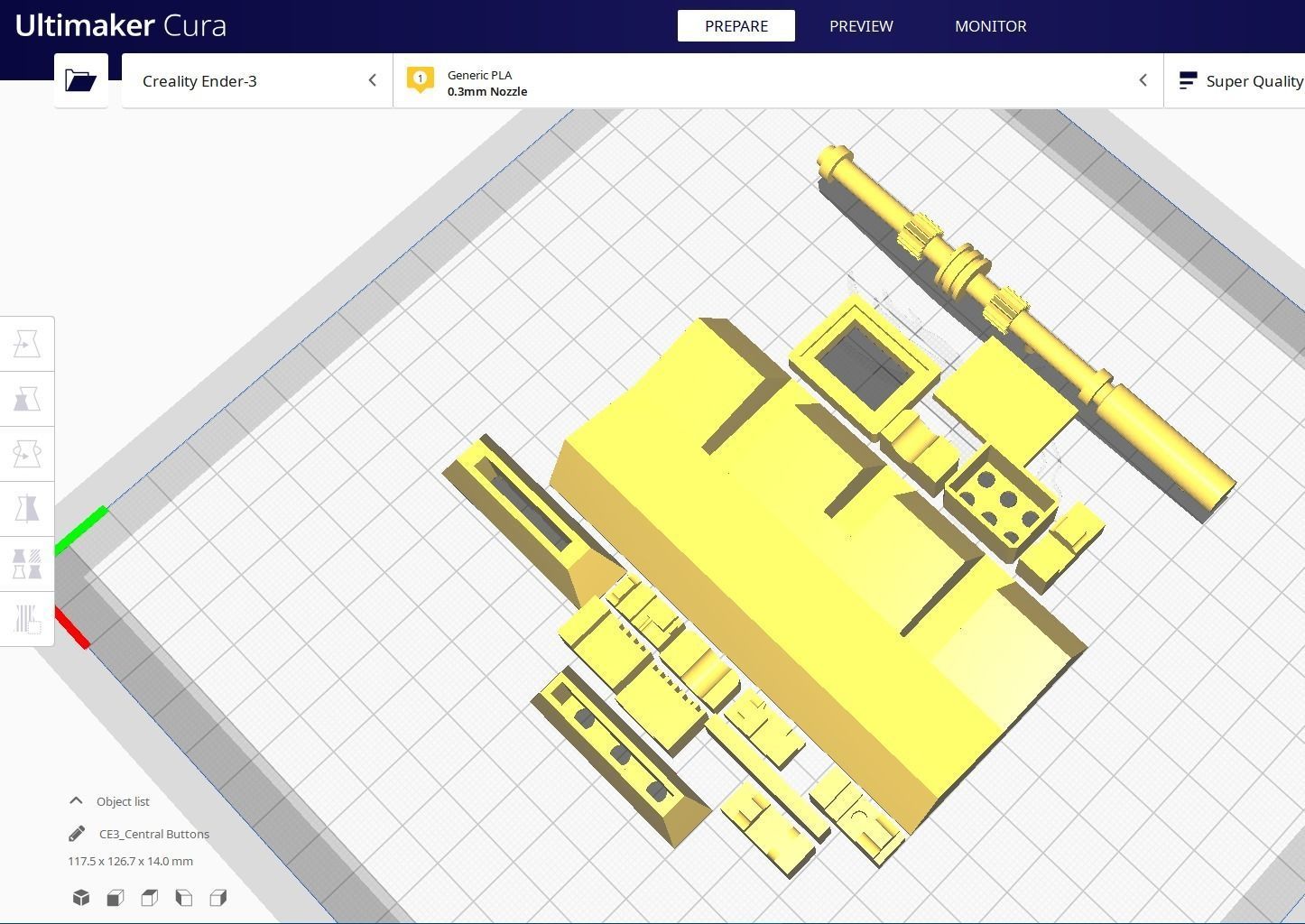
Task: Switch to left side view cube icon
Action: pyautogui.click(x=184, y=897)
